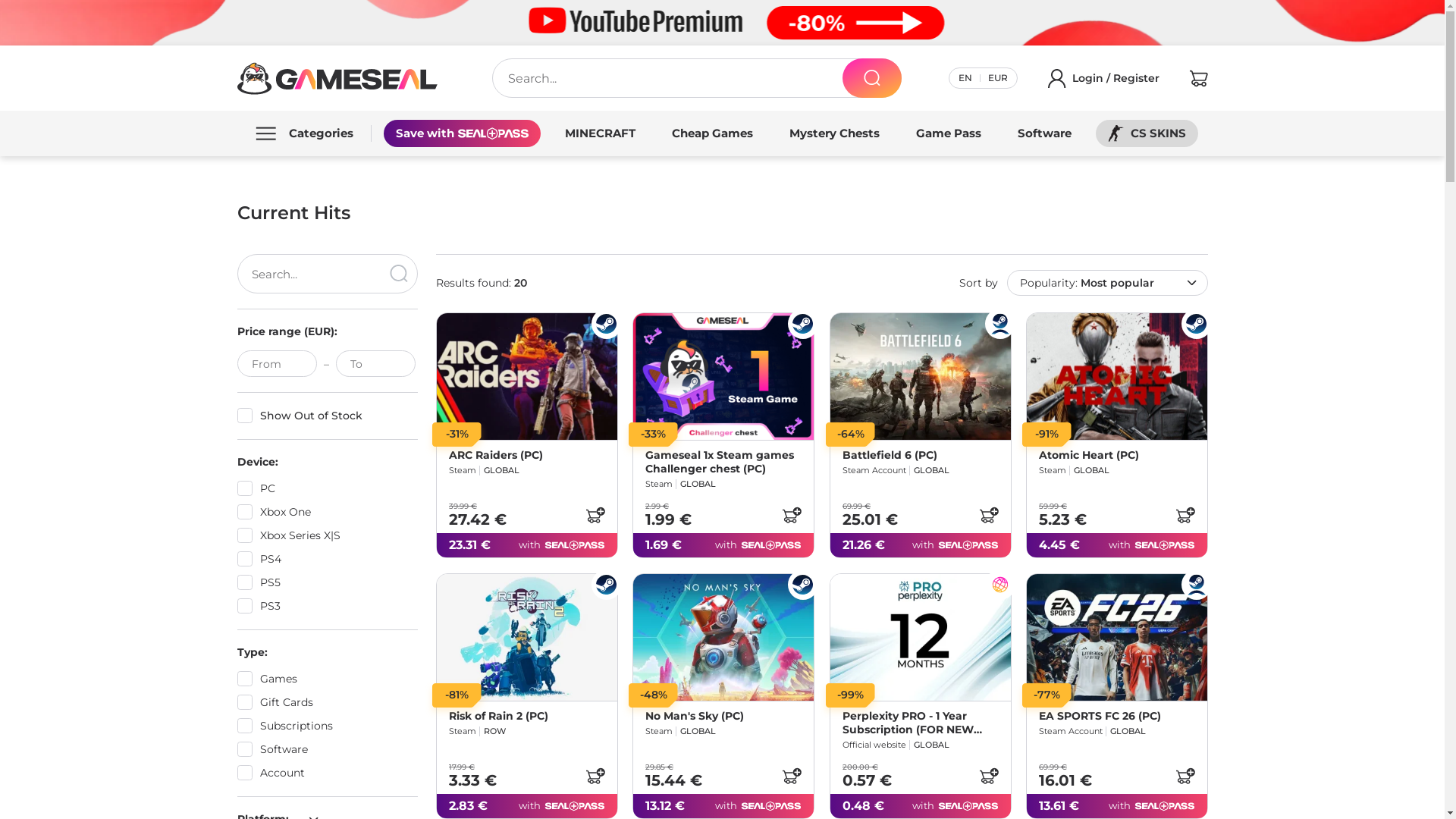Tick the Gift Cards type filter

click(x=244, y=702)
